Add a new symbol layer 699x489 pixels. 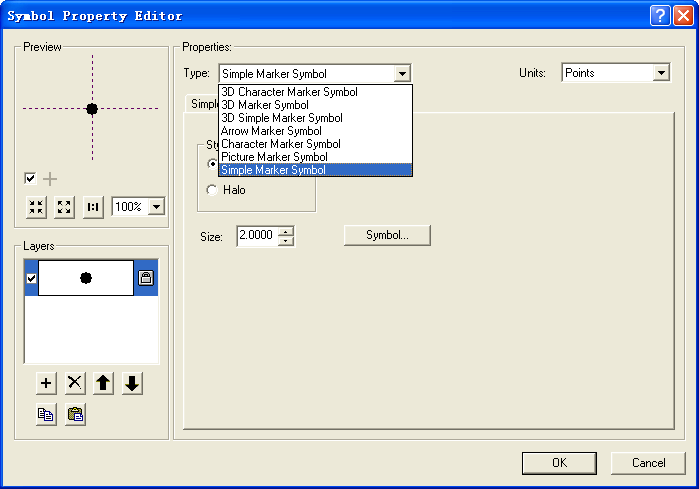click(46, 383)
